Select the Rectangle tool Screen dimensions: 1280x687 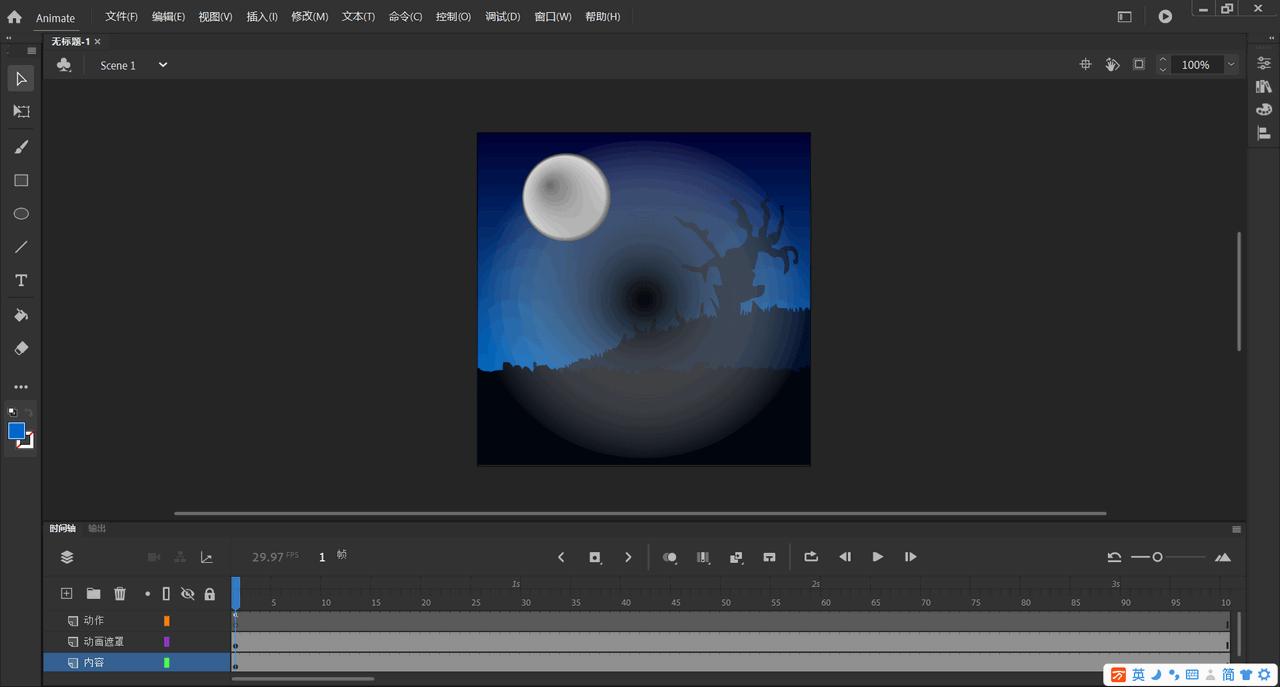(x=21, y=181)
